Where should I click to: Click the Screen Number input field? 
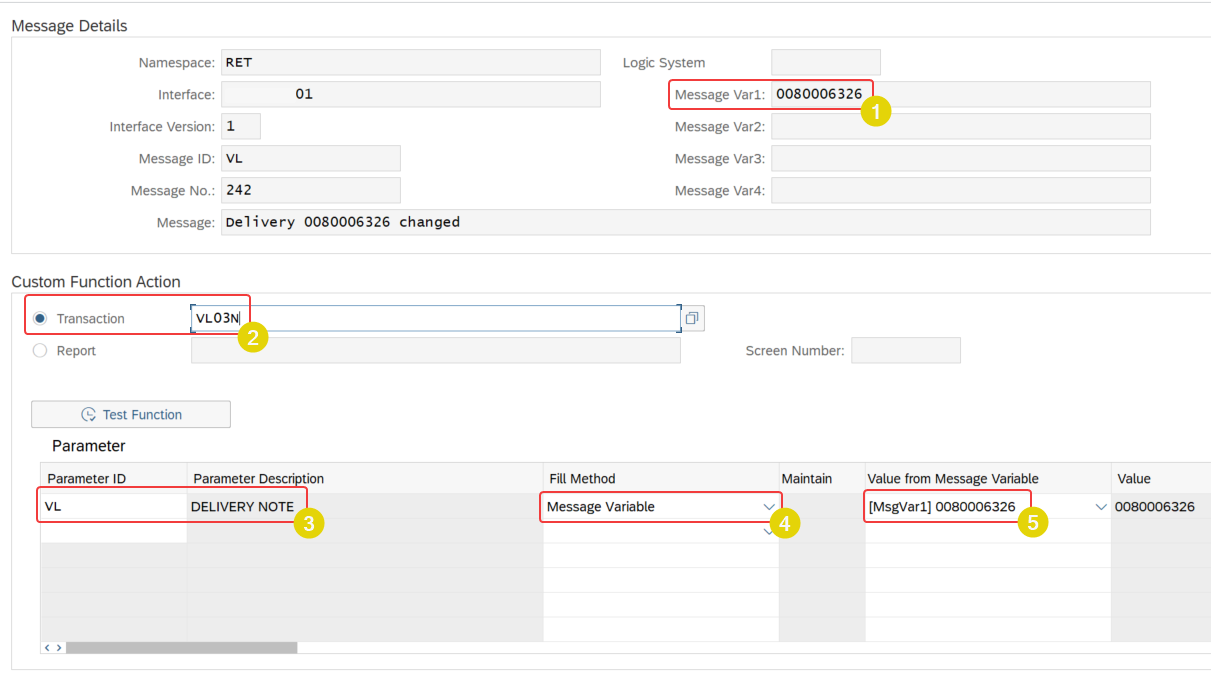(906, 350)
